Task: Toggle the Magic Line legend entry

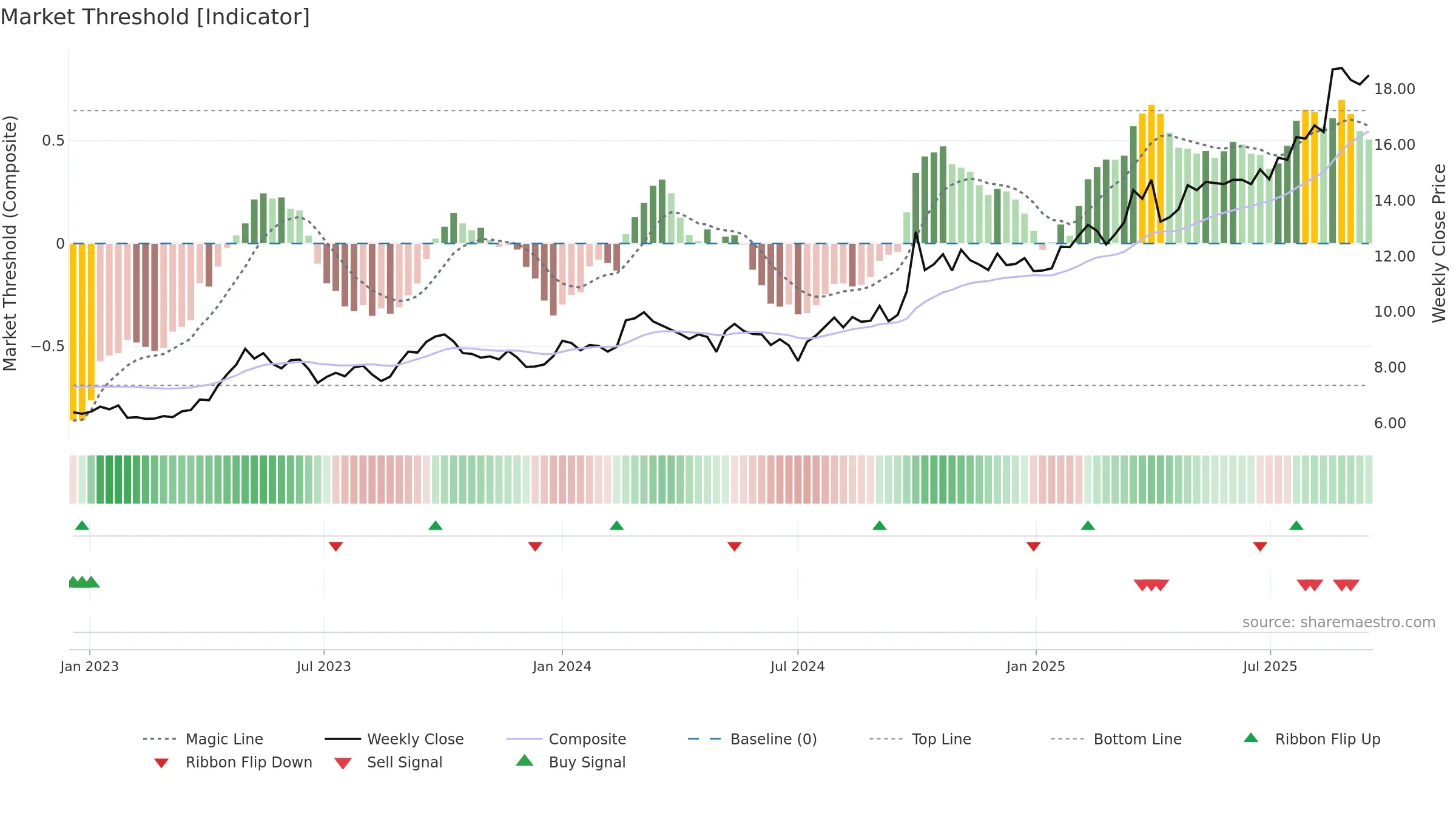Action: [x=203, y=739]
